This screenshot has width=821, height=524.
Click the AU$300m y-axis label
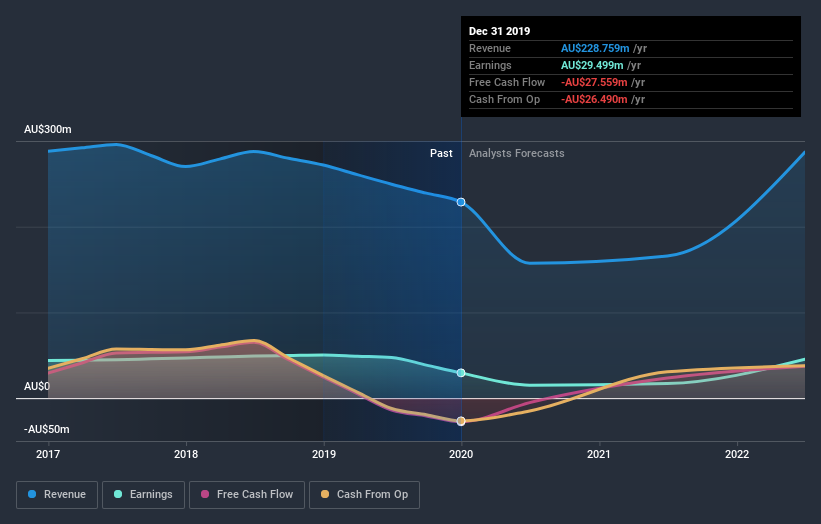[48, 129]
